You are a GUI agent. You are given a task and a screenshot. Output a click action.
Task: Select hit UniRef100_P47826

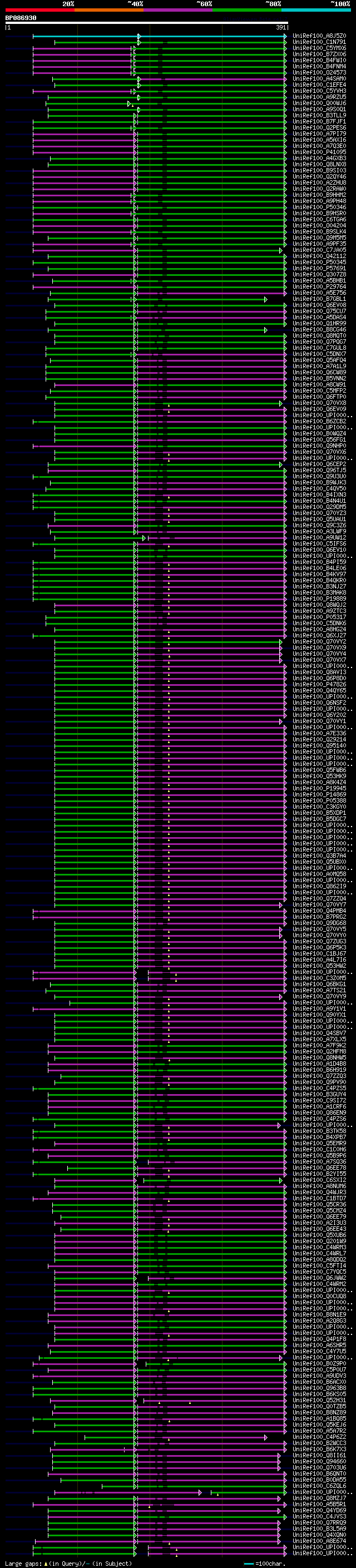coord(319,685)
